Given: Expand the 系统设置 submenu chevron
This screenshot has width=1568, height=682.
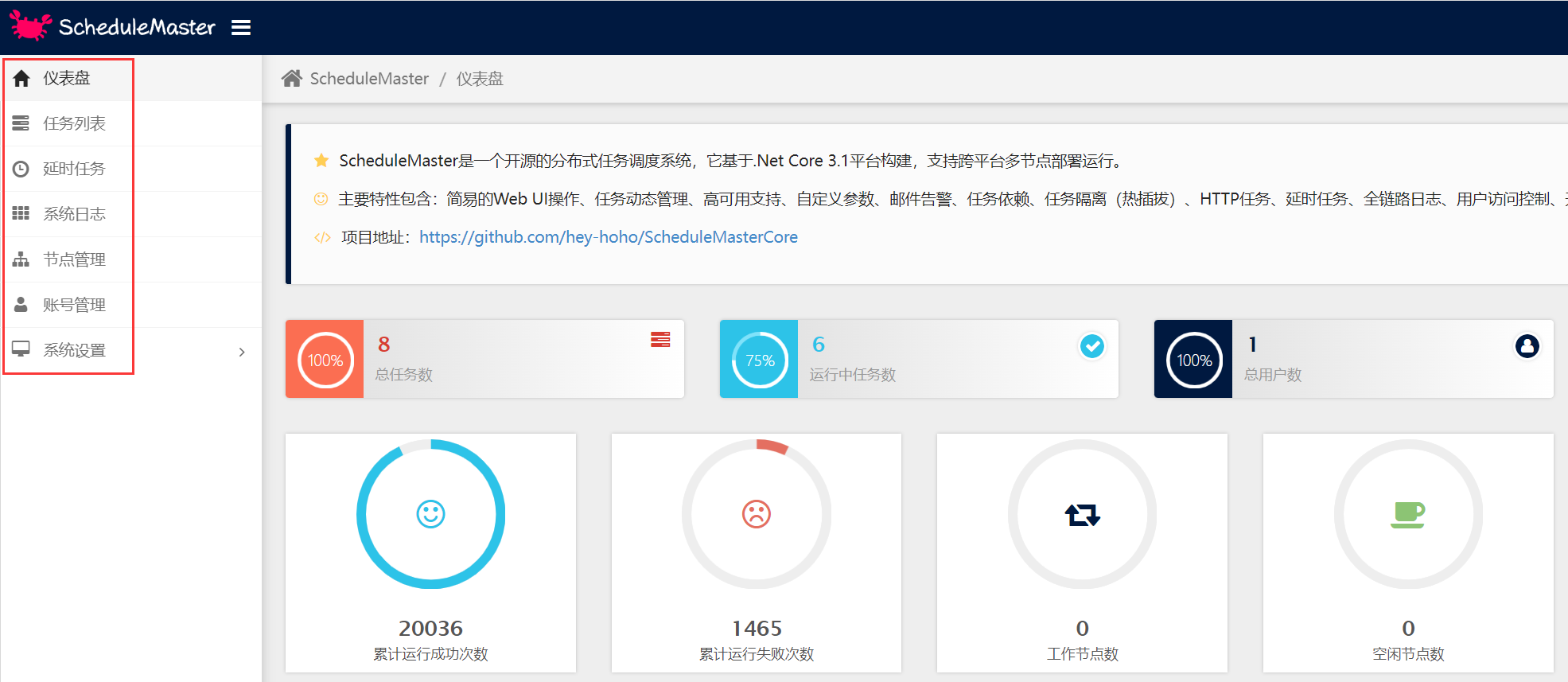Looking at the screenshot, I should [242, 352].
